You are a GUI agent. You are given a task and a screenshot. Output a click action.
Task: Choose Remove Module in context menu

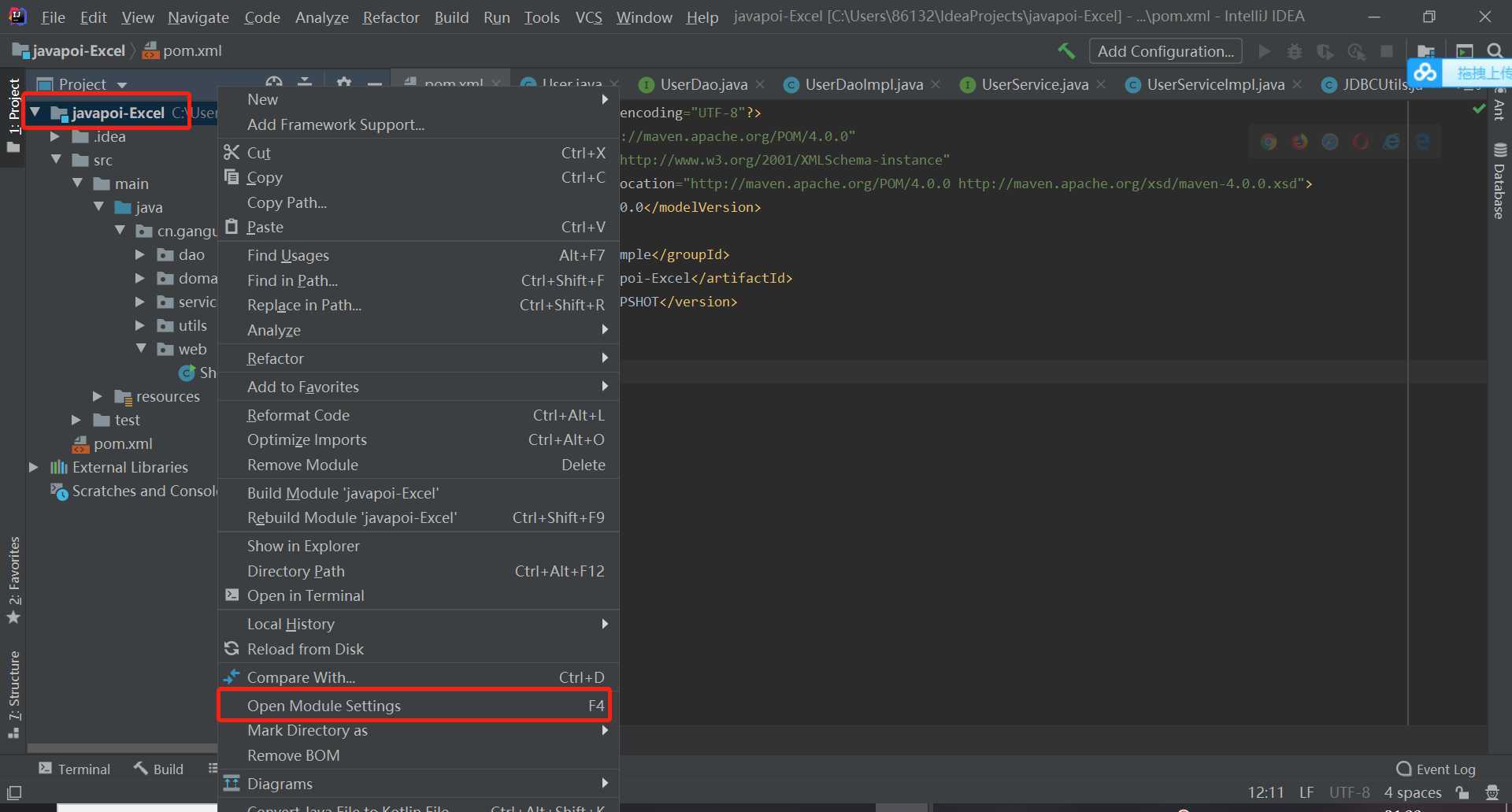coord(417,465)
